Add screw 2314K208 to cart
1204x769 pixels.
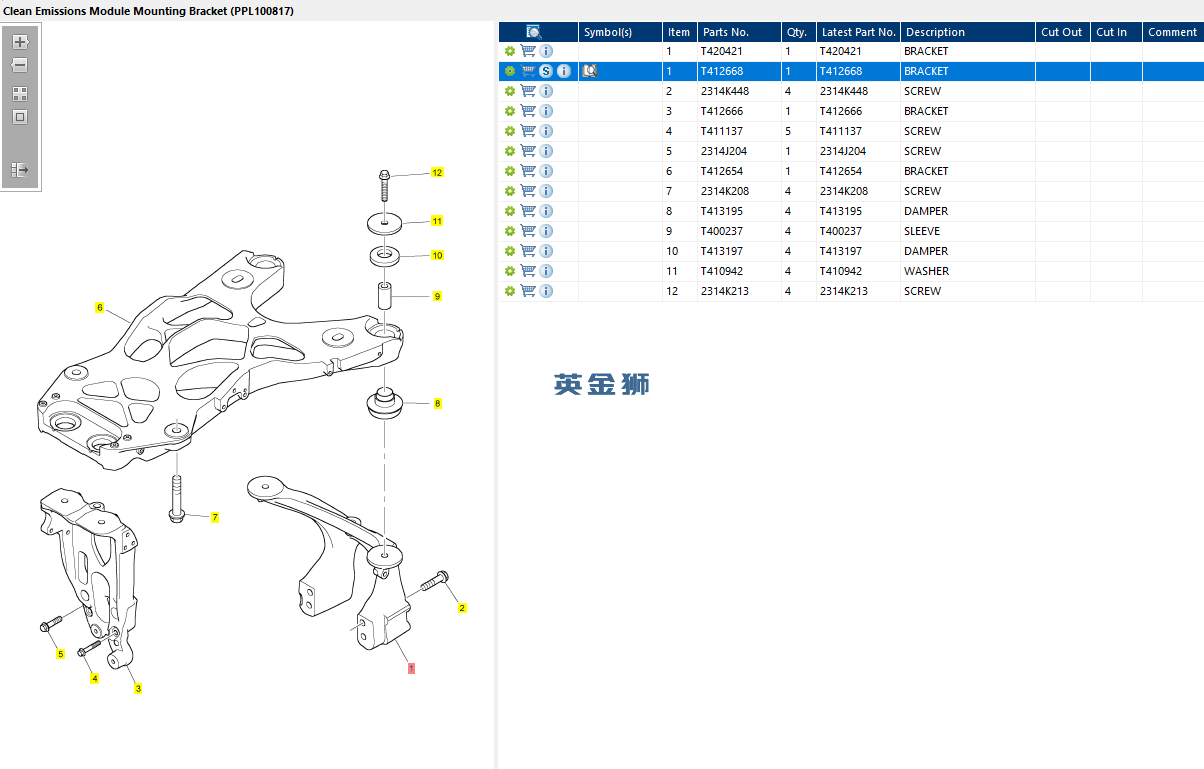tap(528, 191)
